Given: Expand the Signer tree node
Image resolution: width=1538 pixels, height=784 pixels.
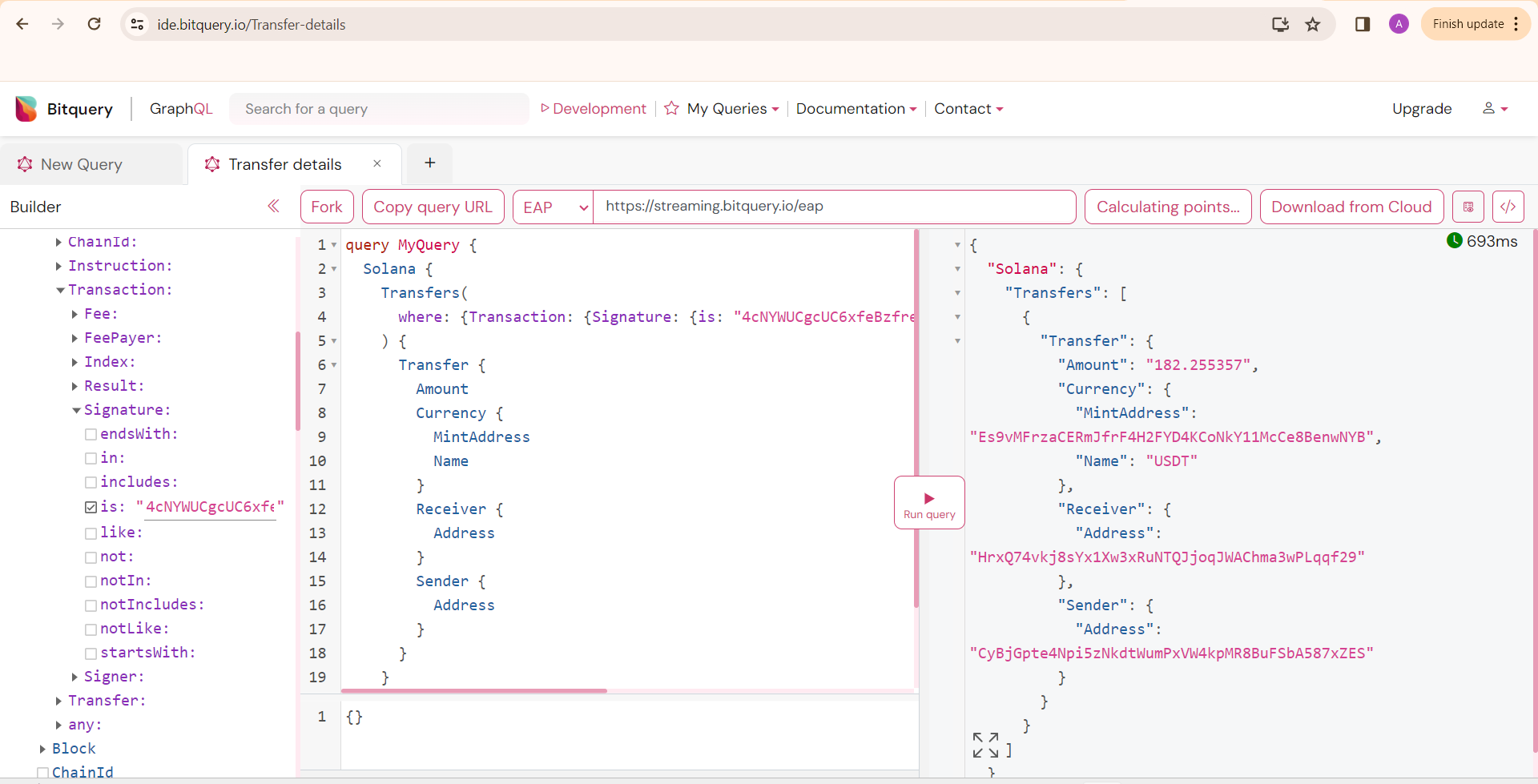Looking at the screenshot, I should pyautogui.click(x=74, y=677).
